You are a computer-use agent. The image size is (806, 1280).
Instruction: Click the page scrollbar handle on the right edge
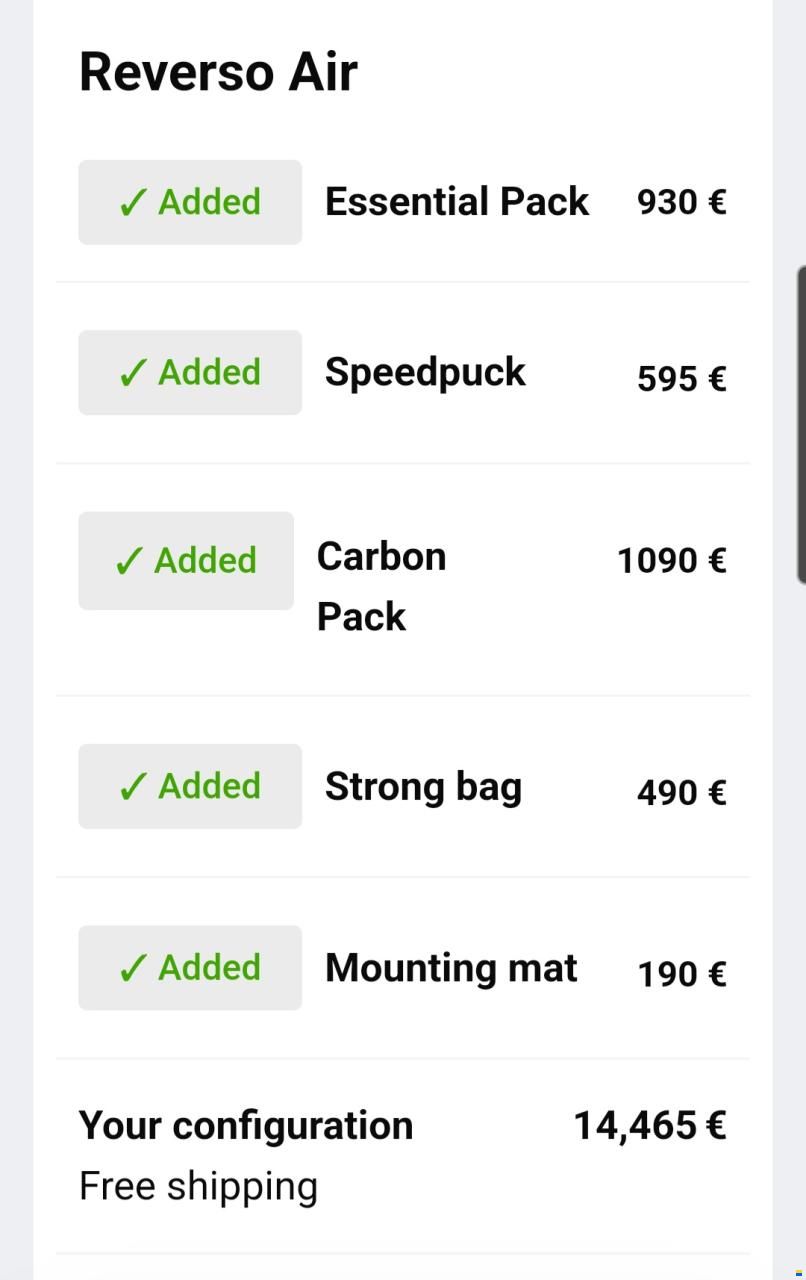point(800,424)
